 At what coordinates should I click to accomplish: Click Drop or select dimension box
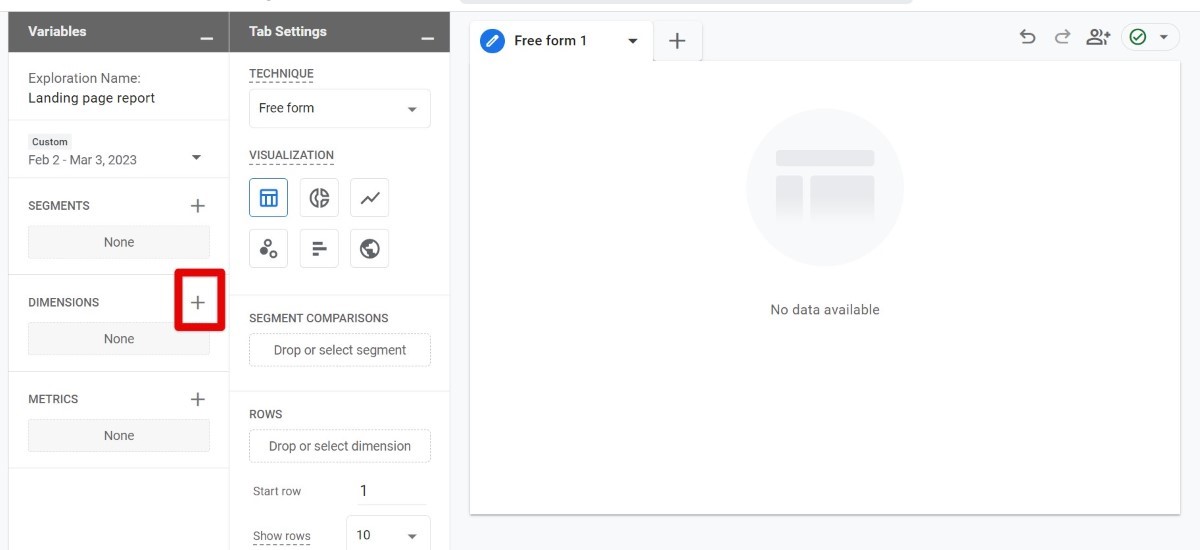click(x=340, y=446)
